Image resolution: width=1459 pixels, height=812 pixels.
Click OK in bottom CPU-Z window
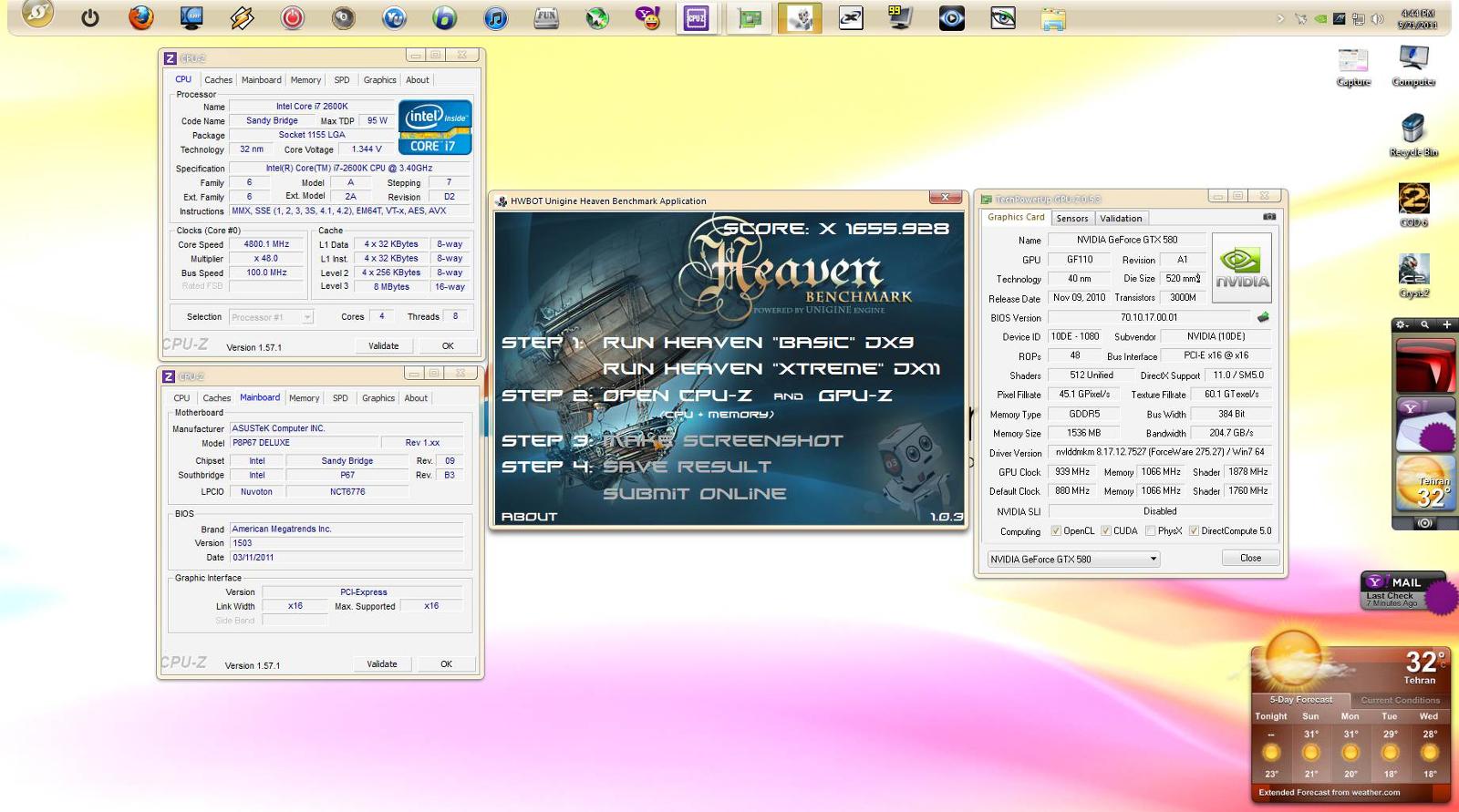pos(447,663)
